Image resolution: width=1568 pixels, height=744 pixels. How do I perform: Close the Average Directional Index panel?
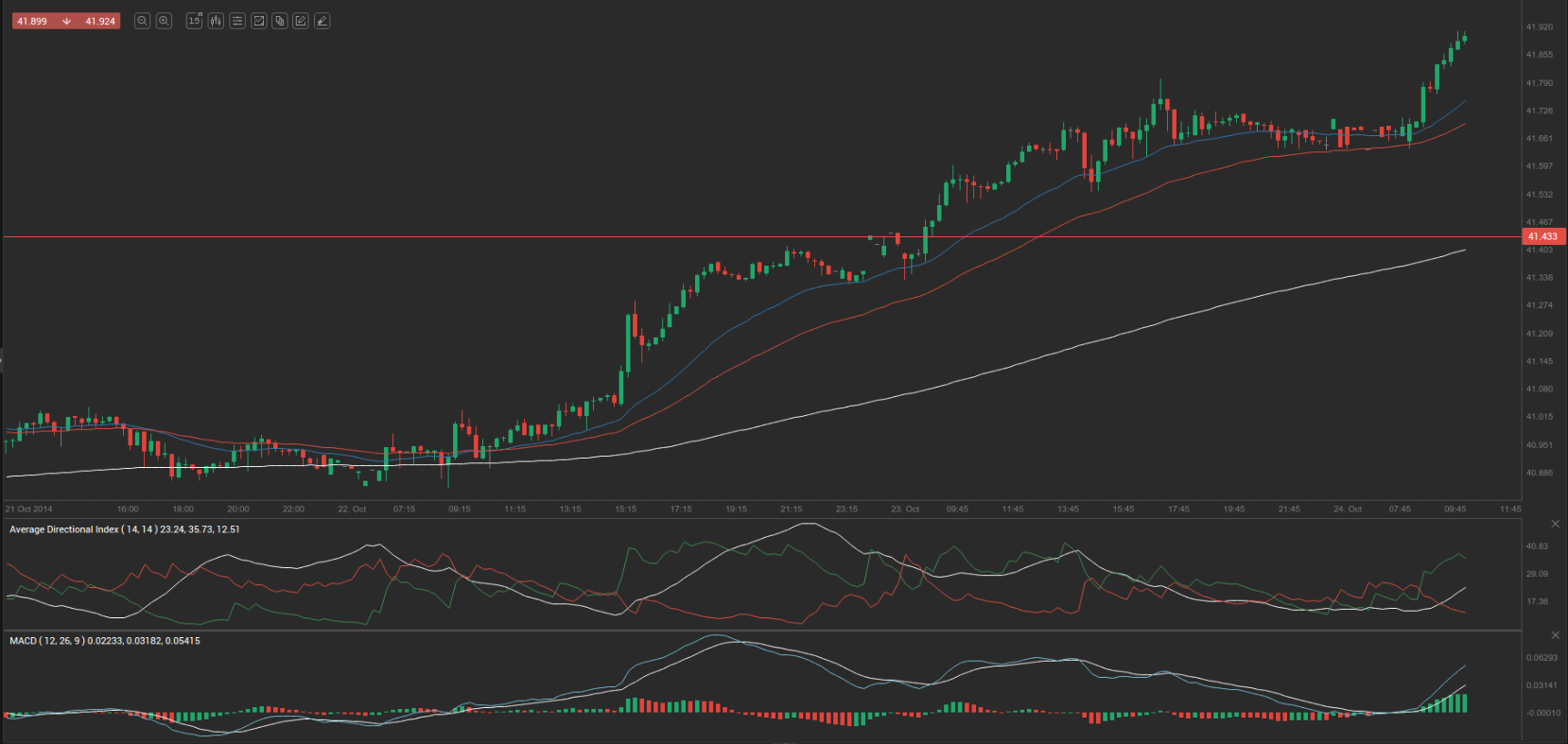(x=1556, y=524)
